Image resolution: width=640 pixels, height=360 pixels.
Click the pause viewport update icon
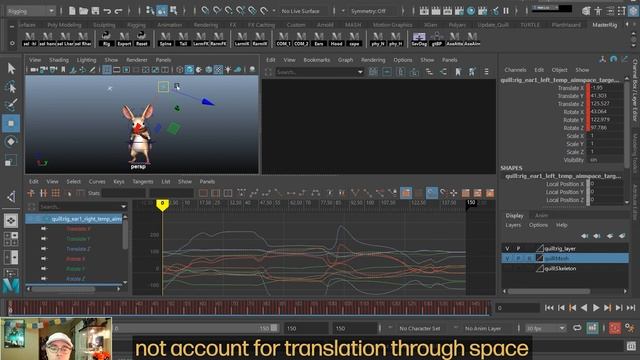[506, 11]
